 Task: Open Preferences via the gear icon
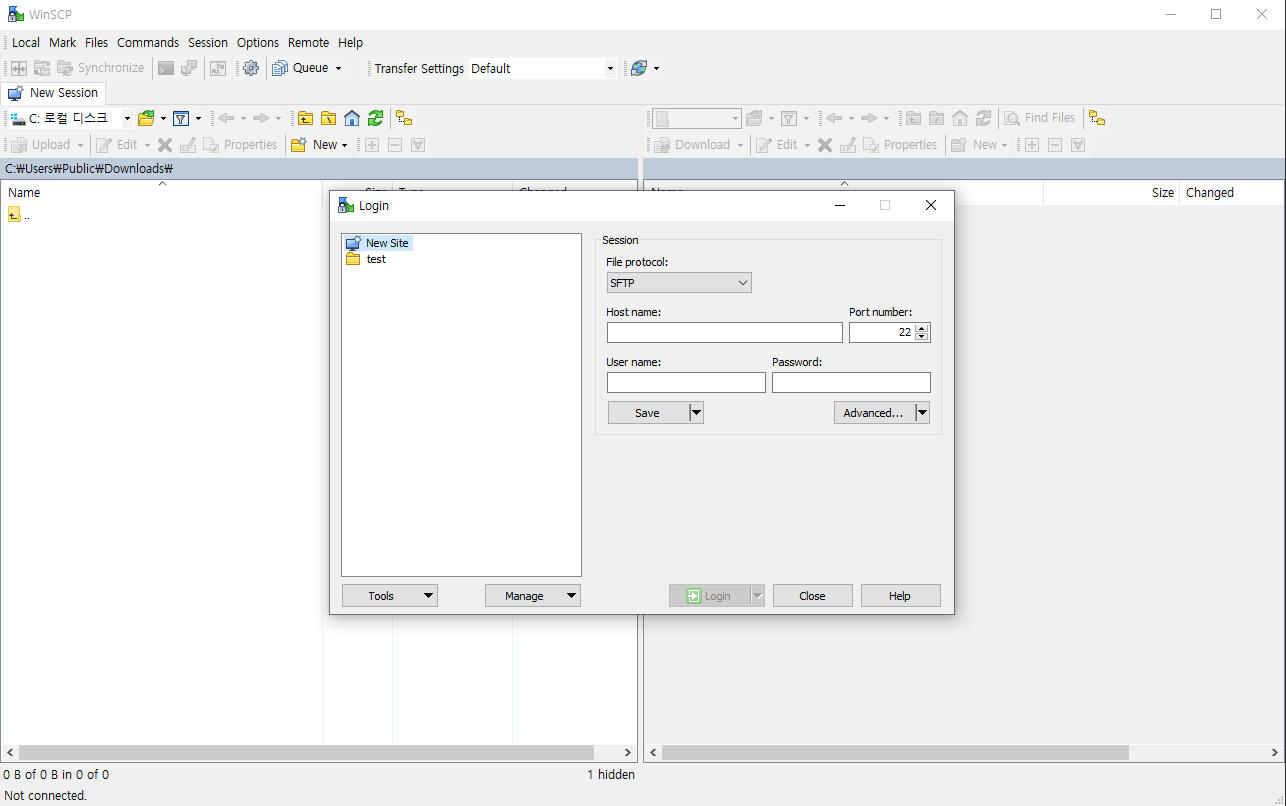pos(251,68)
